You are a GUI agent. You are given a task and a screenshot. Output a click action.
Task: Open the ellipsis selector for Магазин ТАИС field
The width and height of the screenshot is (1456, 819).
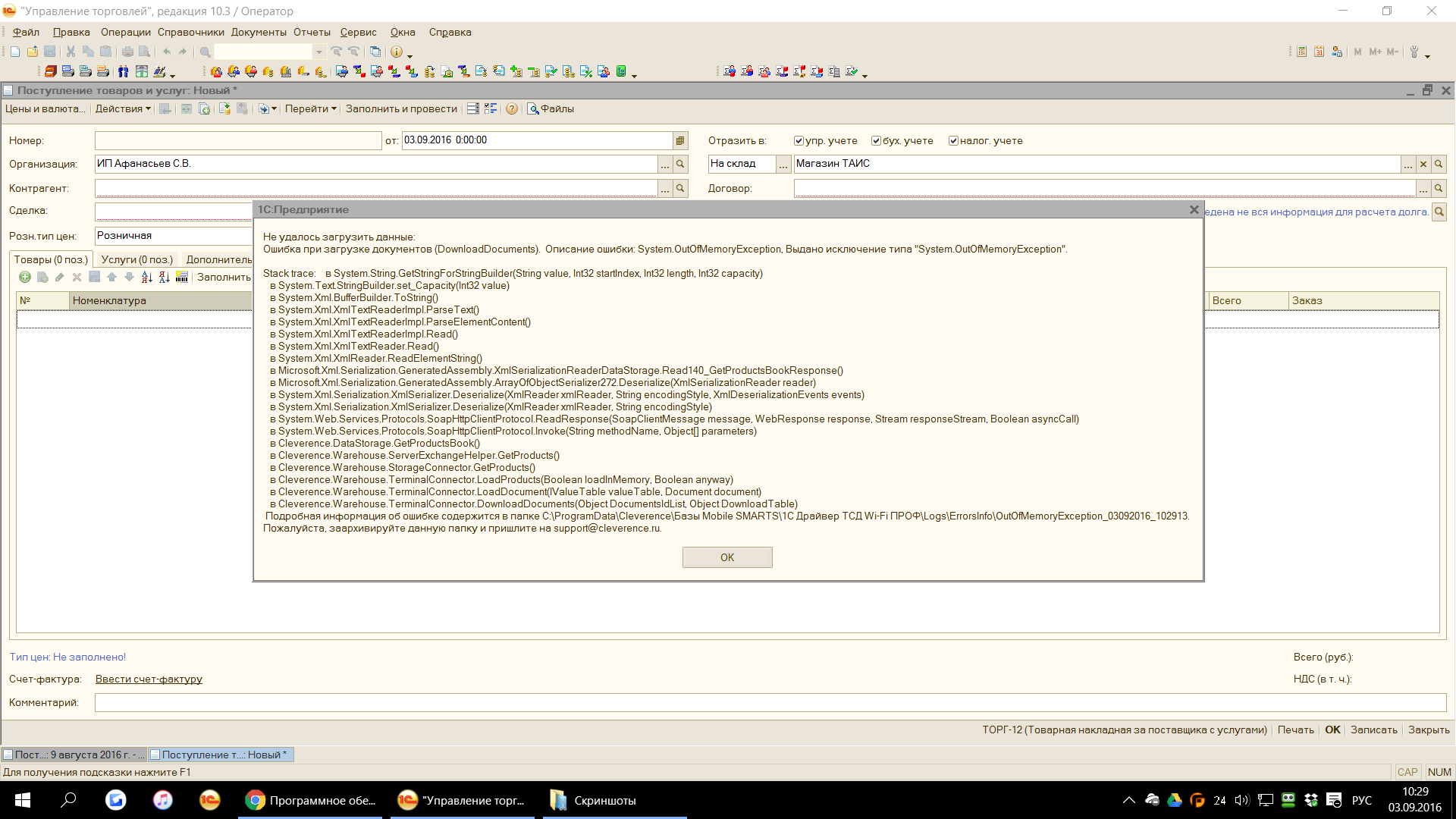pos(1408,164)
